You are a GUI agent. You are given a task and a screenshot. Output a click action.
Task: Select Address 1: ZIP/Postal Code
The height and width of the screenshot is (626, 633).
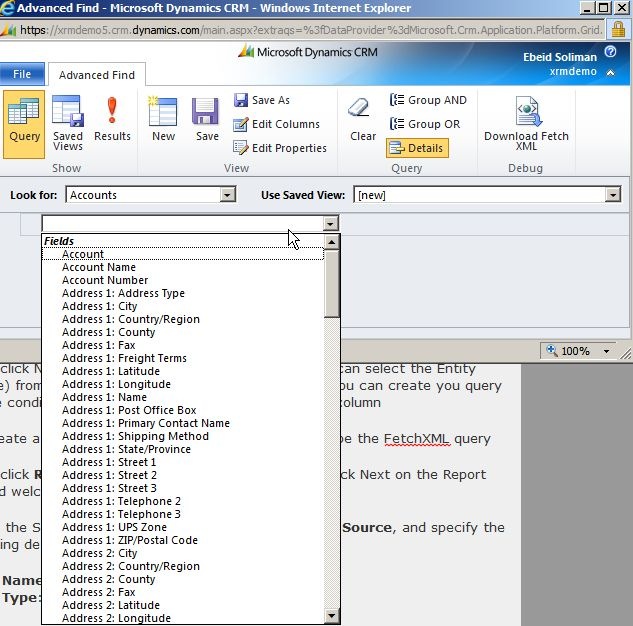[x=183, y=540]
